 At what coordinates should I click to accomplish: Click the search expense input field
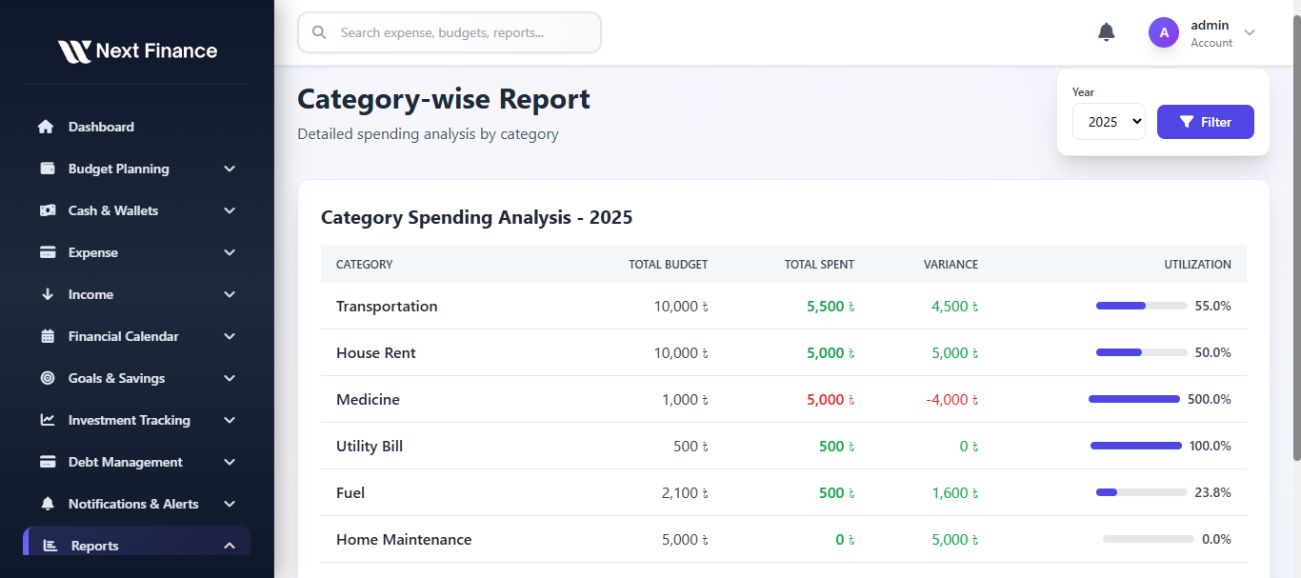(450, 33)
